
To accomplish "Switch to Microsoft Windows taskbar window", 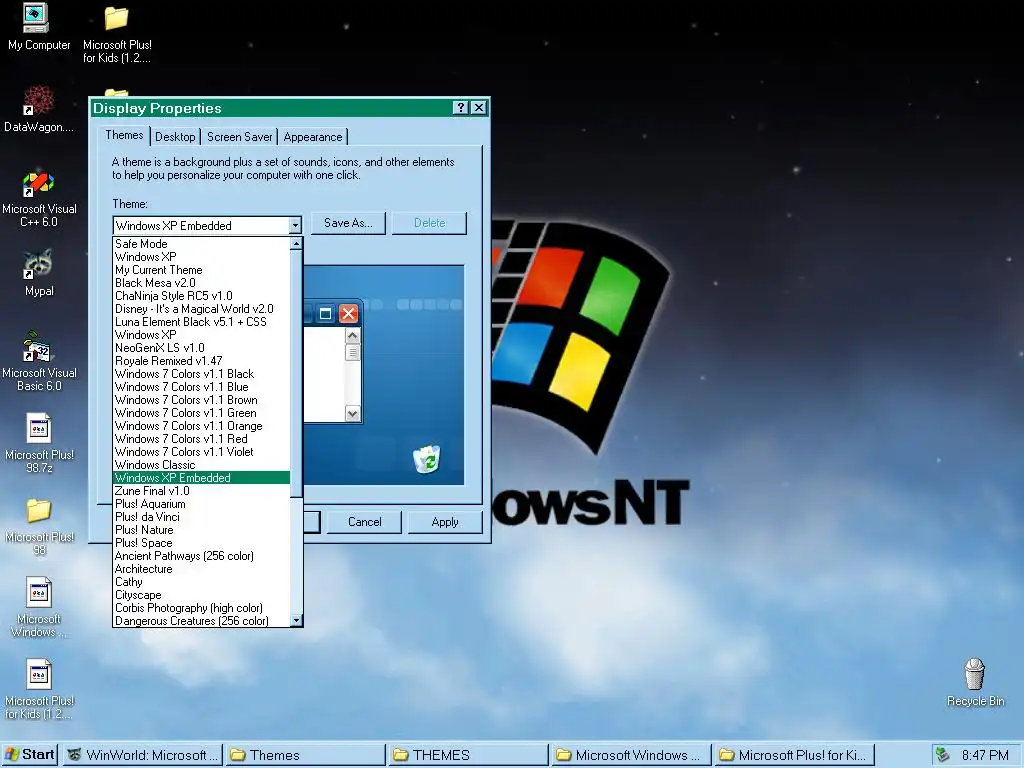I will [632, 755].
